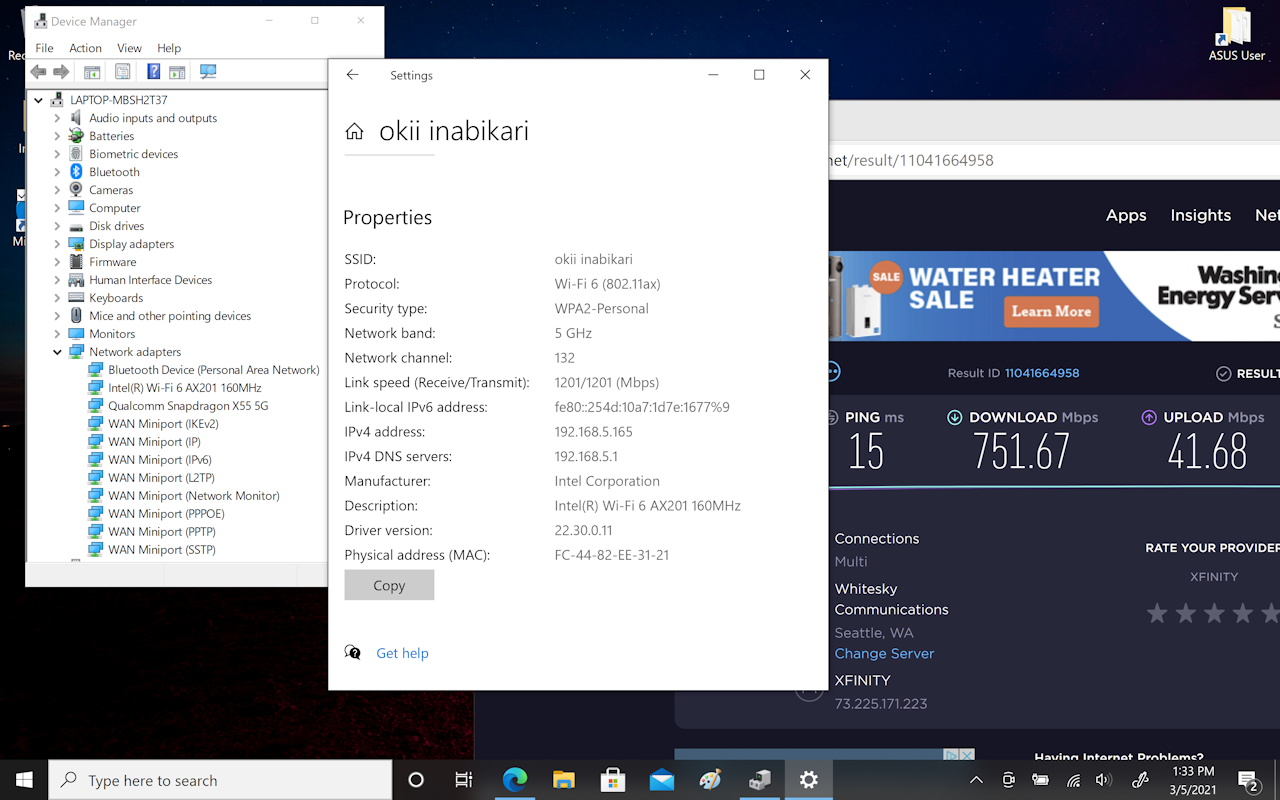
Task: Open Mail app from taskbar
Action: (662, 780)
